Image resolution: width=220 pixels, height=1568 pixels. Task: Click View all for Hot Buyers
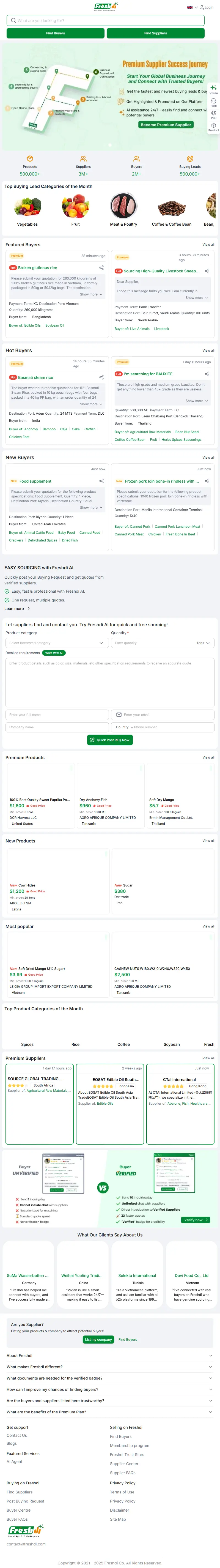pos(208,351)
